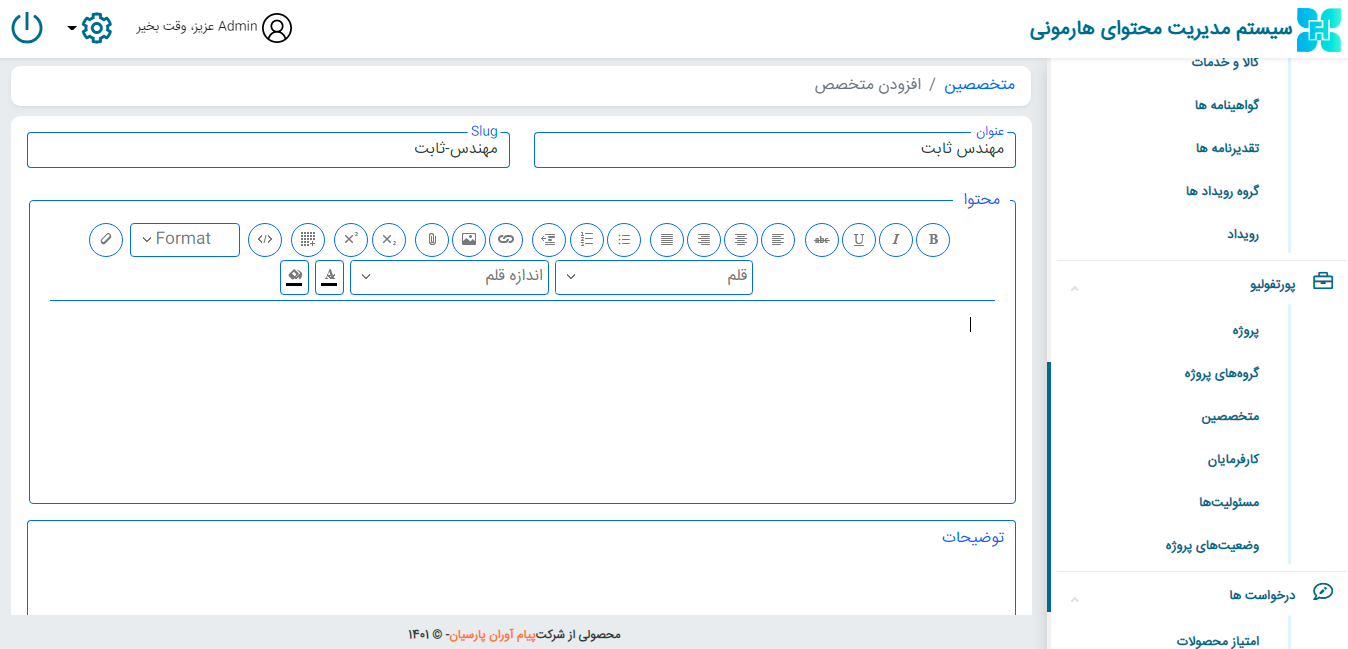Open گروه‌های پروژه in the sidebar
1348x649 pixels.
pos(1221,374)
